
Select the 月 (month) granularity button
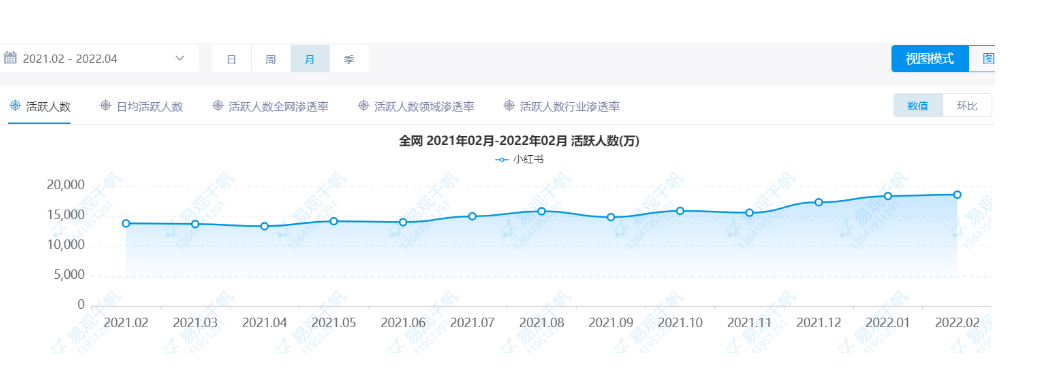pos(310,59)
